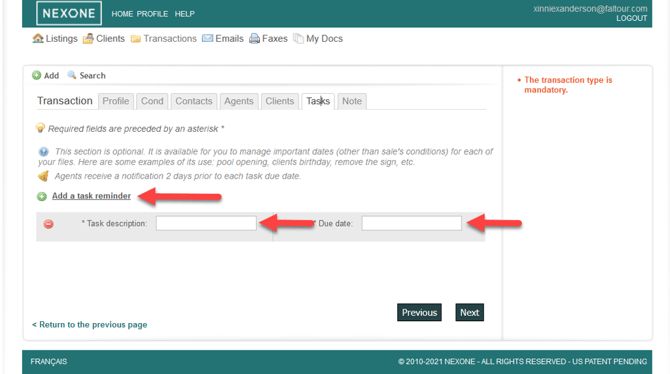Click the Transaction heading text
This screenshot has width=670, height=374.
tap(65, 101)
